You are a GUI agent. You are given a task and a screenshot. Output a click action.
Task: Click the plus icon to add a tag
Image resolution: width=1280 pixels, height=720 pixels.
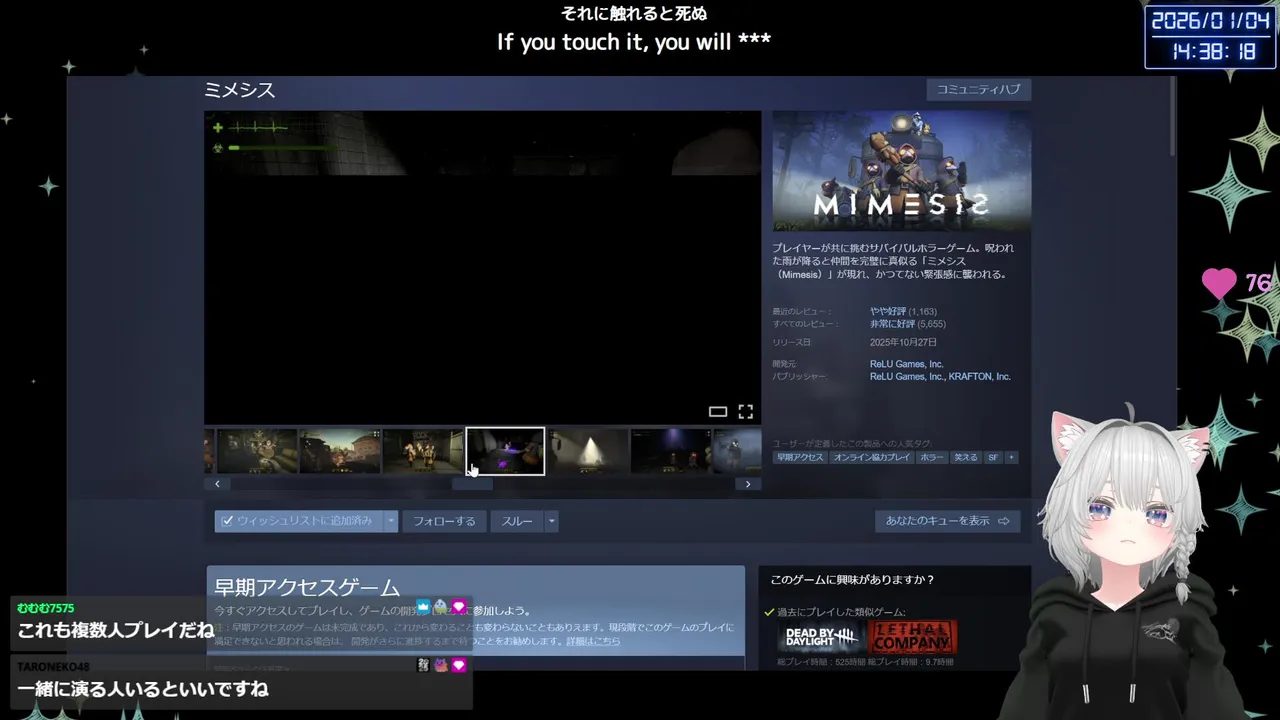pyautogui.click(x=1011, y=457)
